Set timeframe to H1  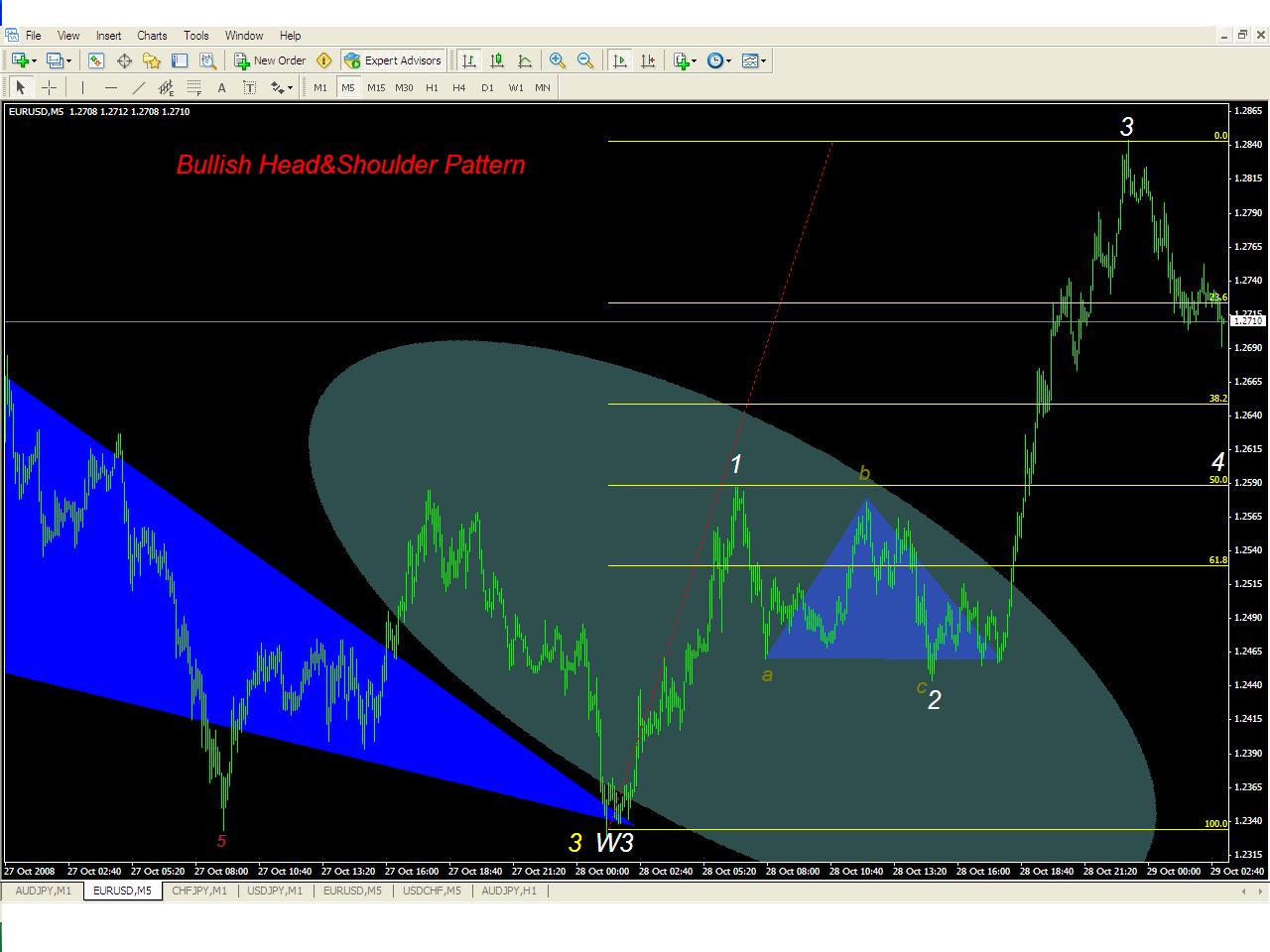[432, 87]
